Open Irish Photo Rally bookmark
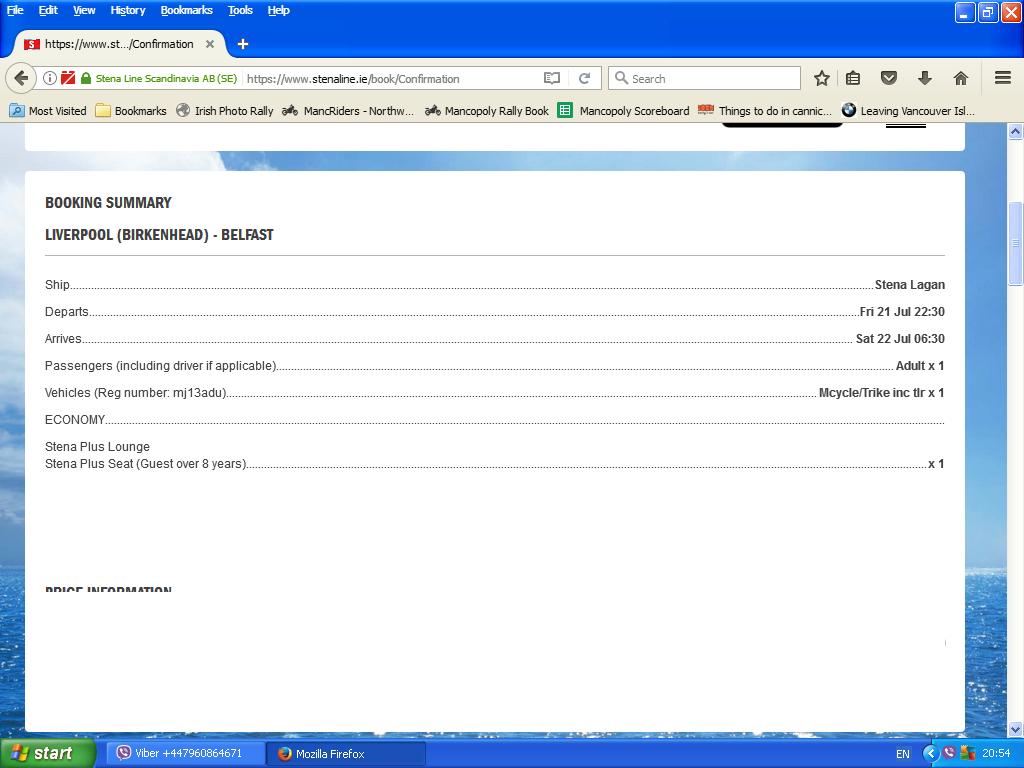 pyautogui.click(x=225, y=111)
